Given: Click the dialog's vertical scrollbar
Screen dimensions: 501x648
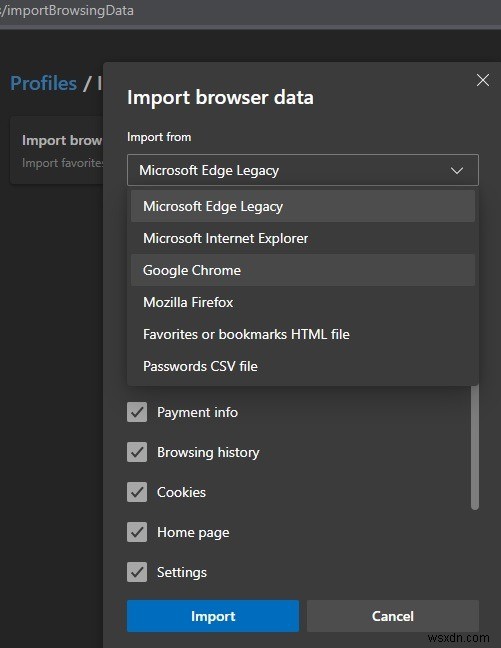Looking at the screenshot, I should click(475, 448).
